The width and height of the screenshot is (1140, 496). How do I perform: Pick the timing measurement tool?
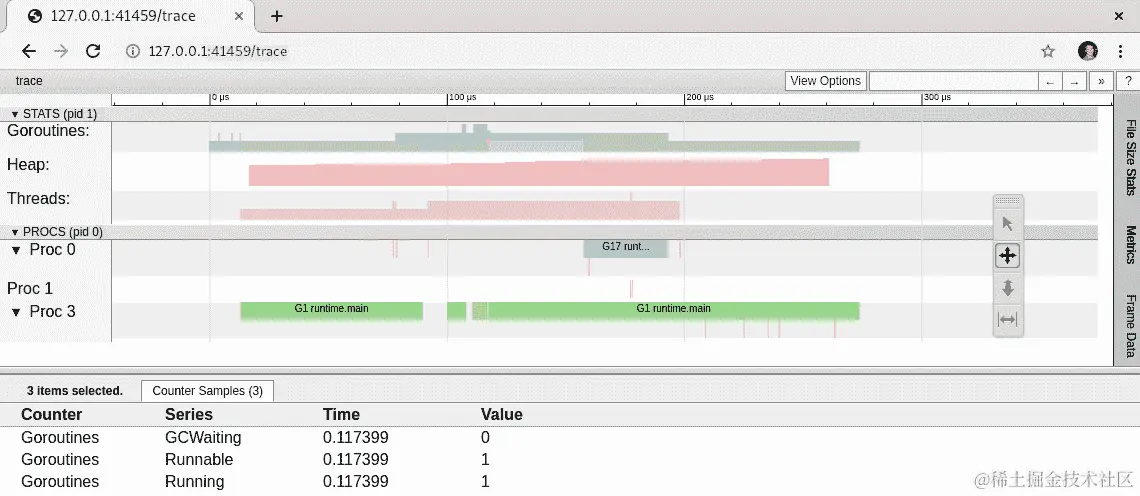coord(1008,319)
